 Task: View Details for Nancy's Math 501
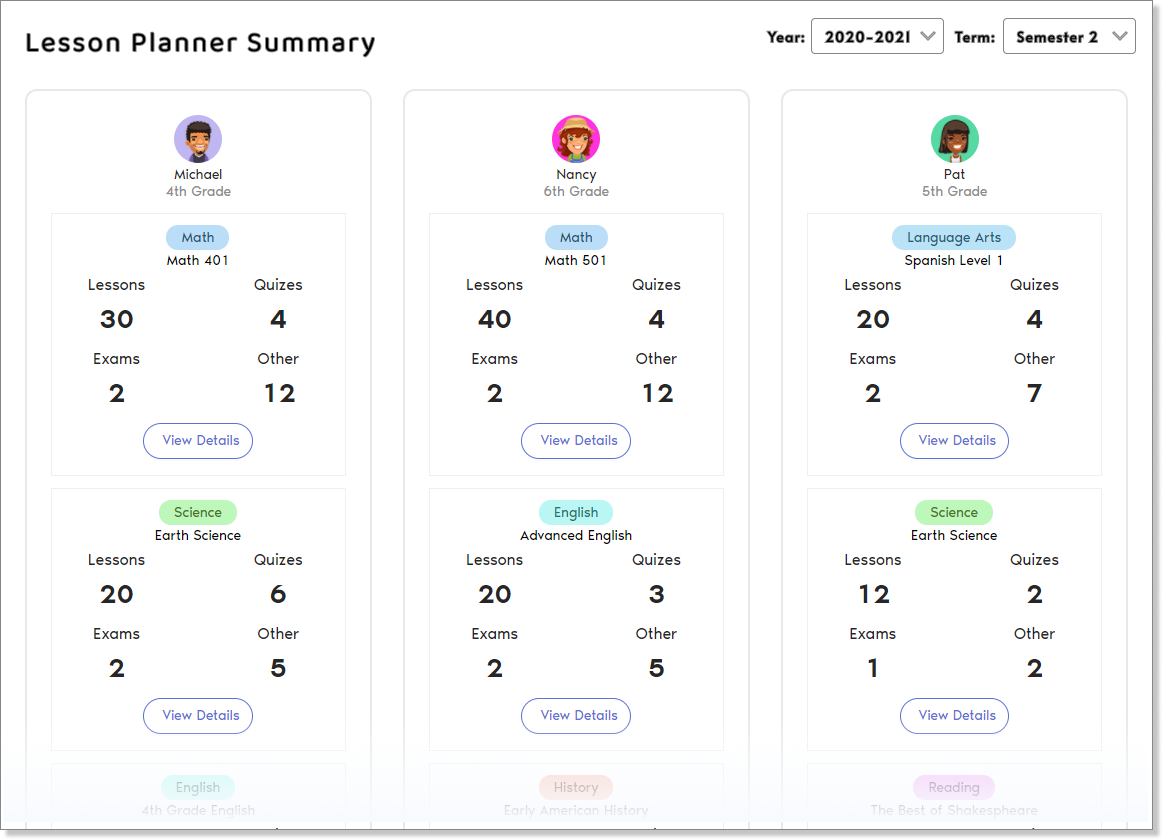(x=576, y=440)
